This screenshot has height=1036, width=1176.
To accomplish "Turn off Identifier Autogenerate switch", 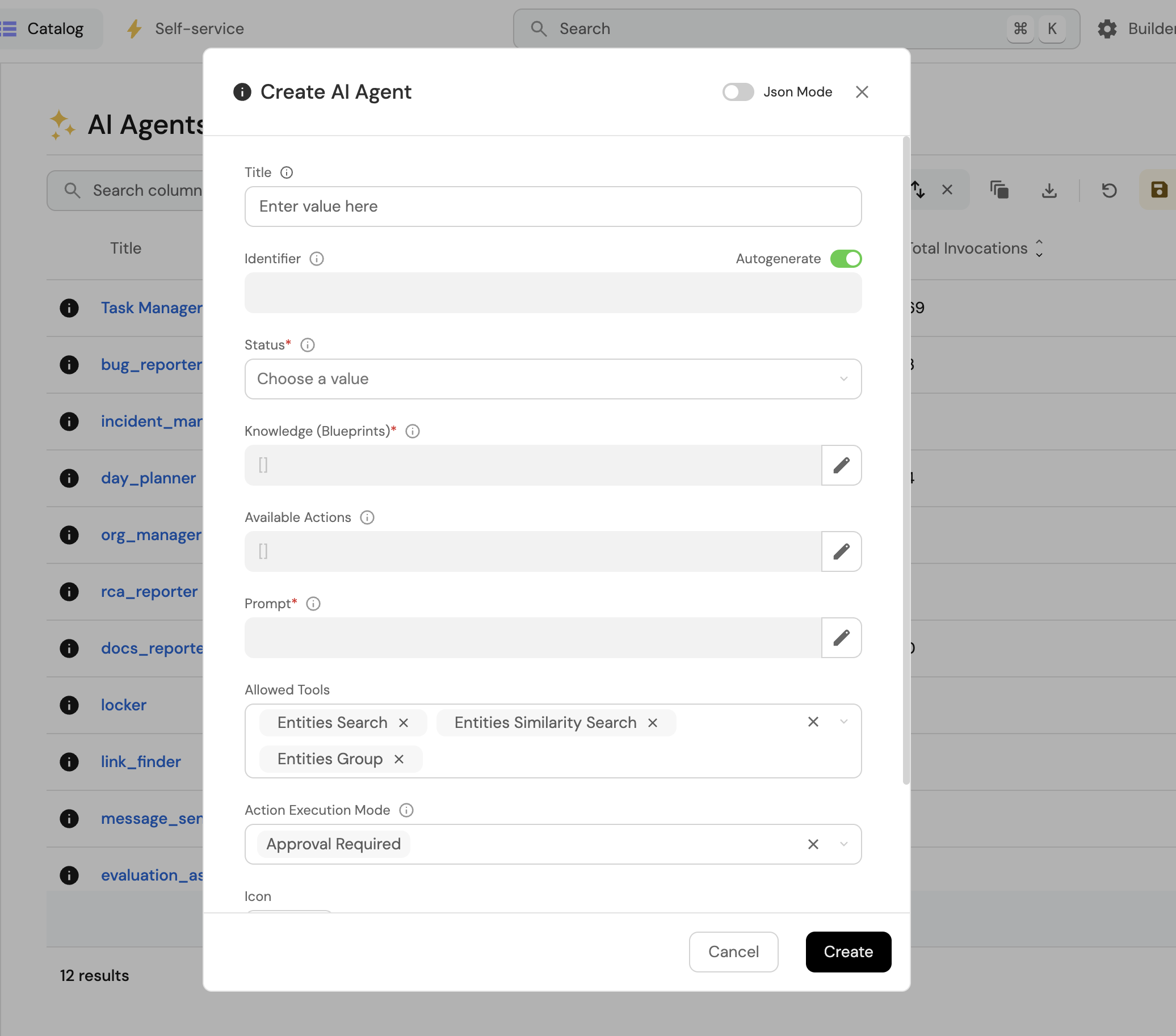I will pos(845,259).
